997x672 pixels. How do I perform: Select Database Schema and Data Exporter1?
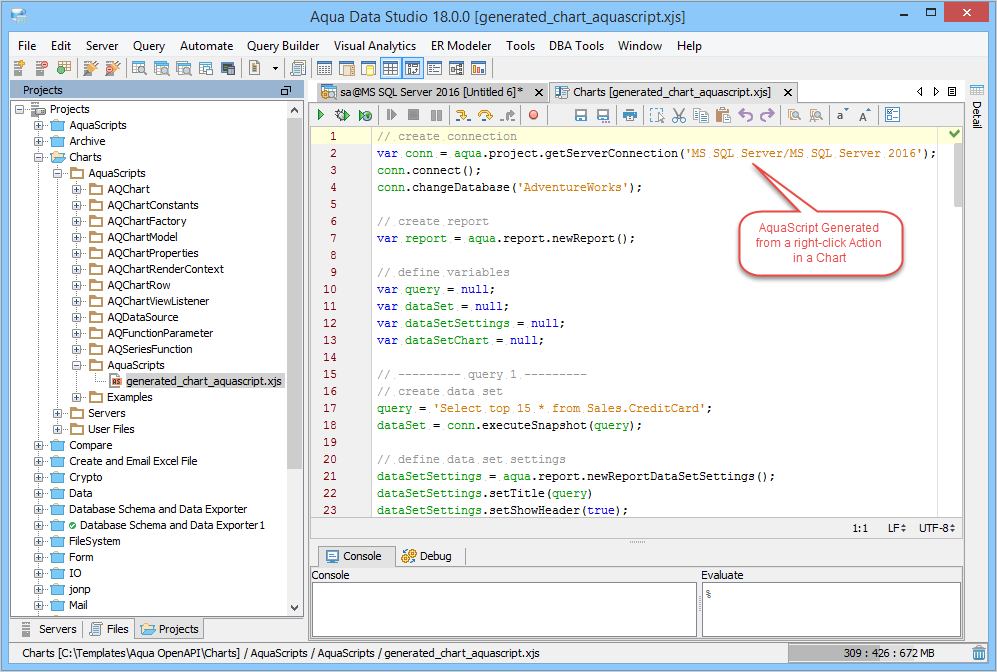(172, 525)
